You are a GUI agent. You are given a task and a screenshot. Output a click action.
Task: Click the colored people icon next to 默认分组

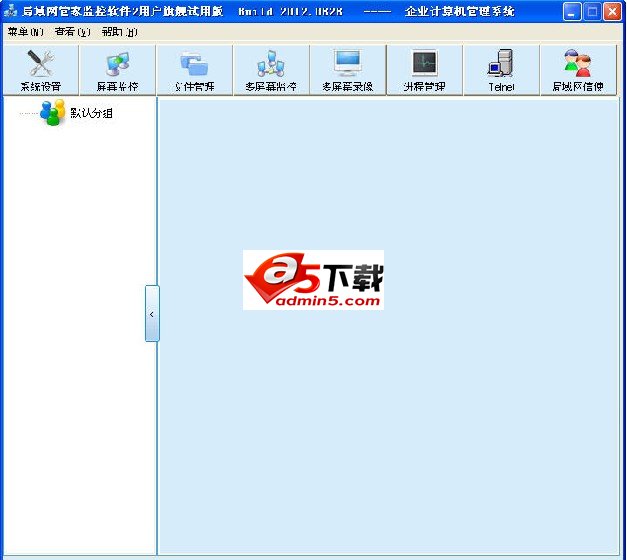[x=52, y=112]
